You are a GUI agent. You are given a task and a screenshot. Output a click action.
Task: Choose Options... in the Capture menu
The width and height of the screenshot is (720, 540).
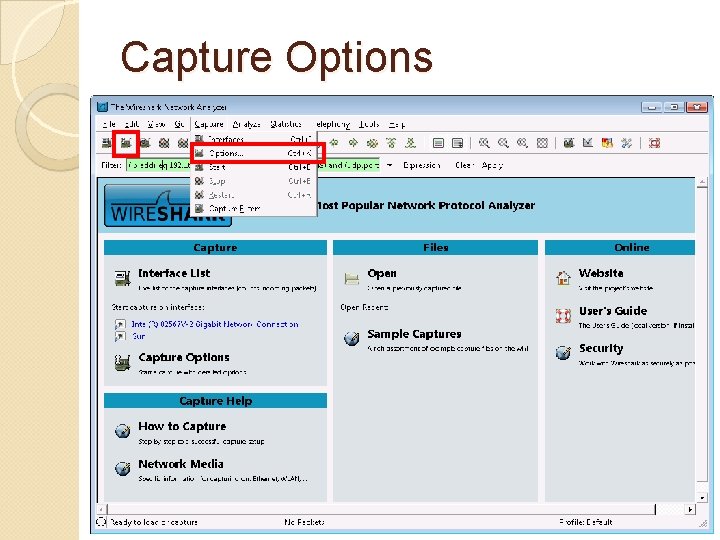253,153
